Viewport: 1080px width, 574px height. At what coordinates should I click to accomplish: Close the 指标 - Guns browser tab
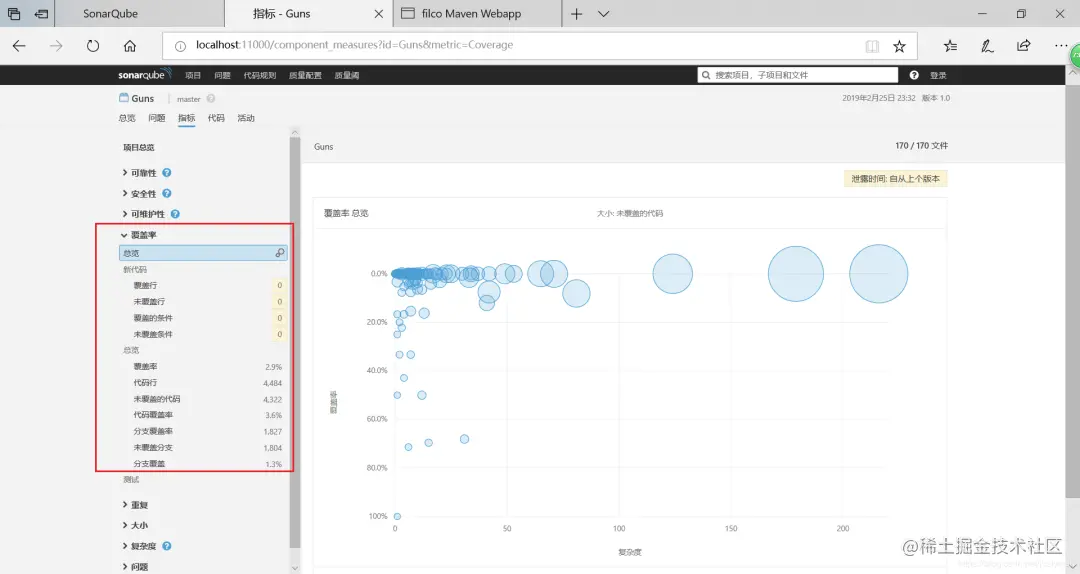[x=379, y=14]
